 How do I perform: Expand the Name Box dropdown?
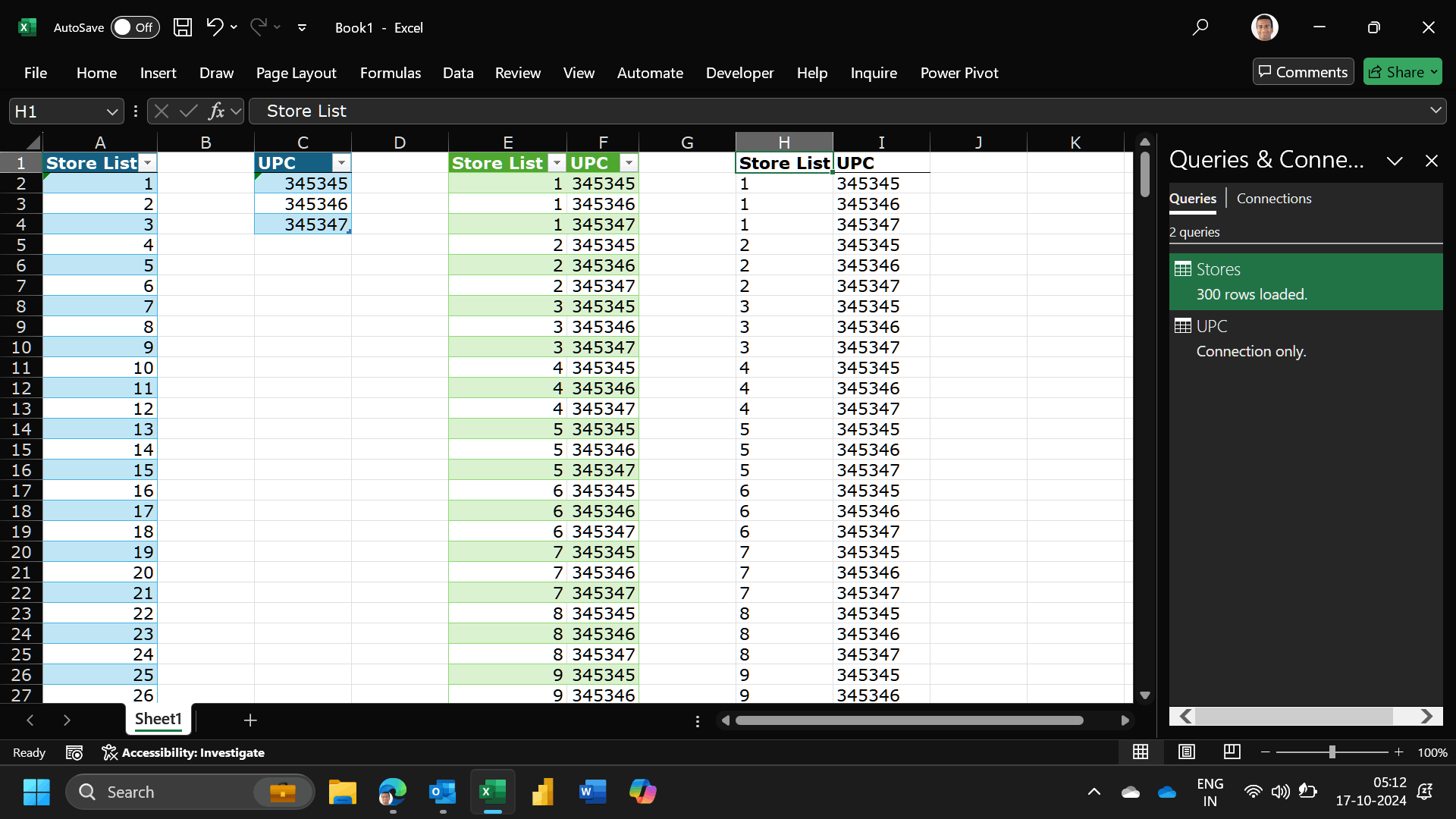[112, 111]
